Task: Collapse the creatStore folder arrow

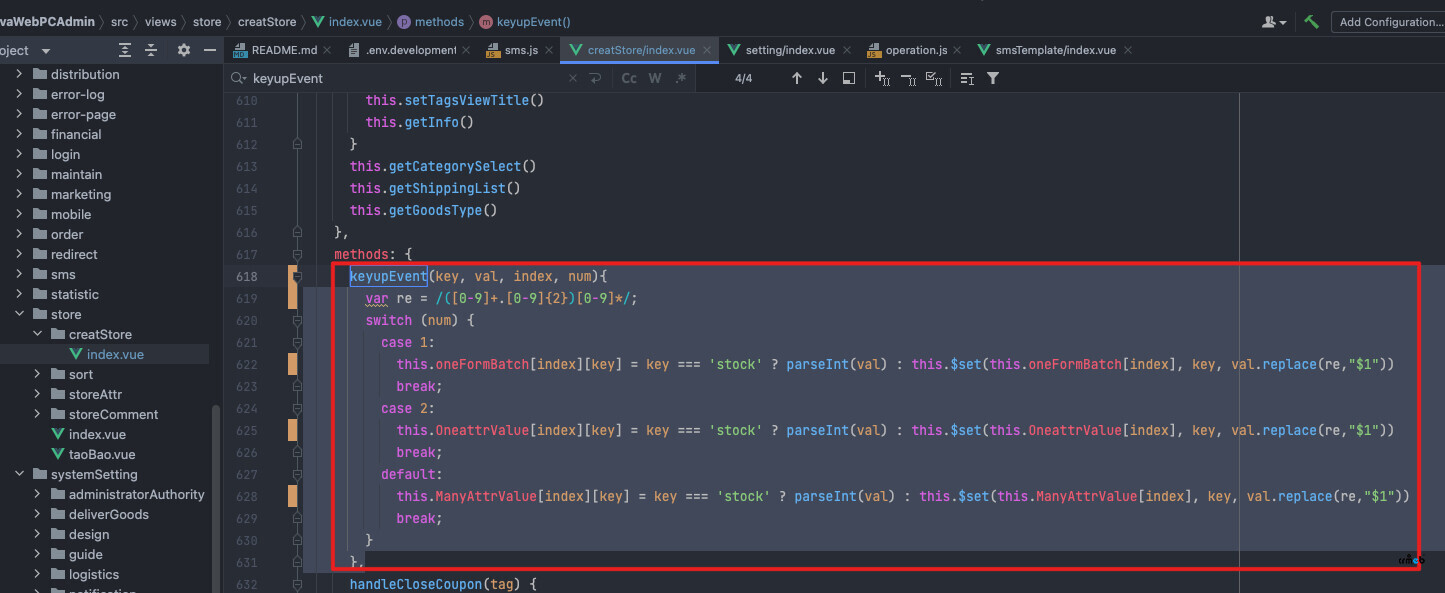Action: click(37, 334)
